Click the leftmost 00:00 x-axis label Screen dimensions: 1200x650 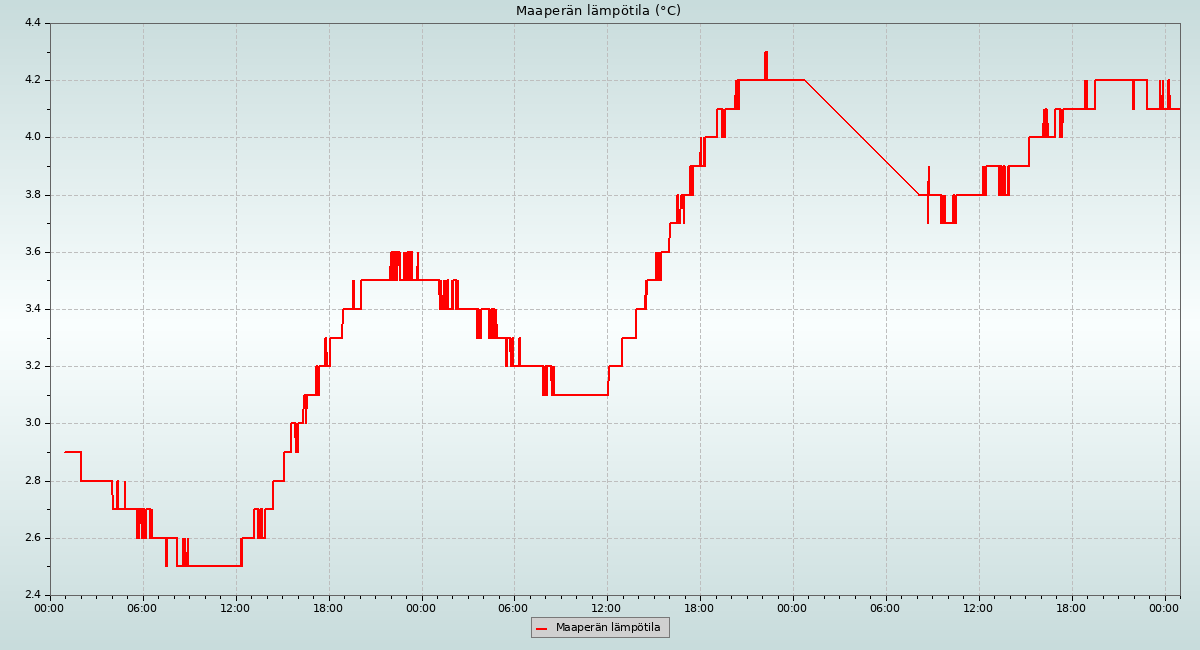tap(50, 607)
